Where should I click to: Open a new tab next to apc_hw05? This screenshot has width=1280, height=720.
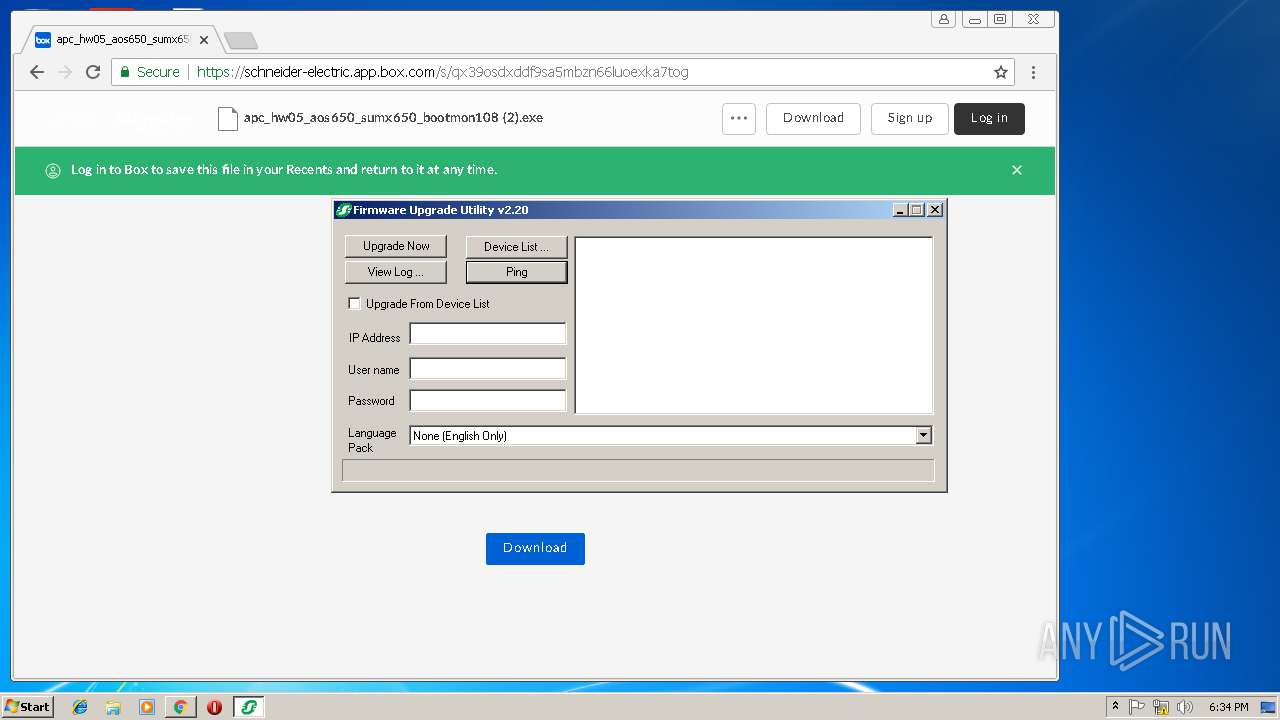click(241, 40)
